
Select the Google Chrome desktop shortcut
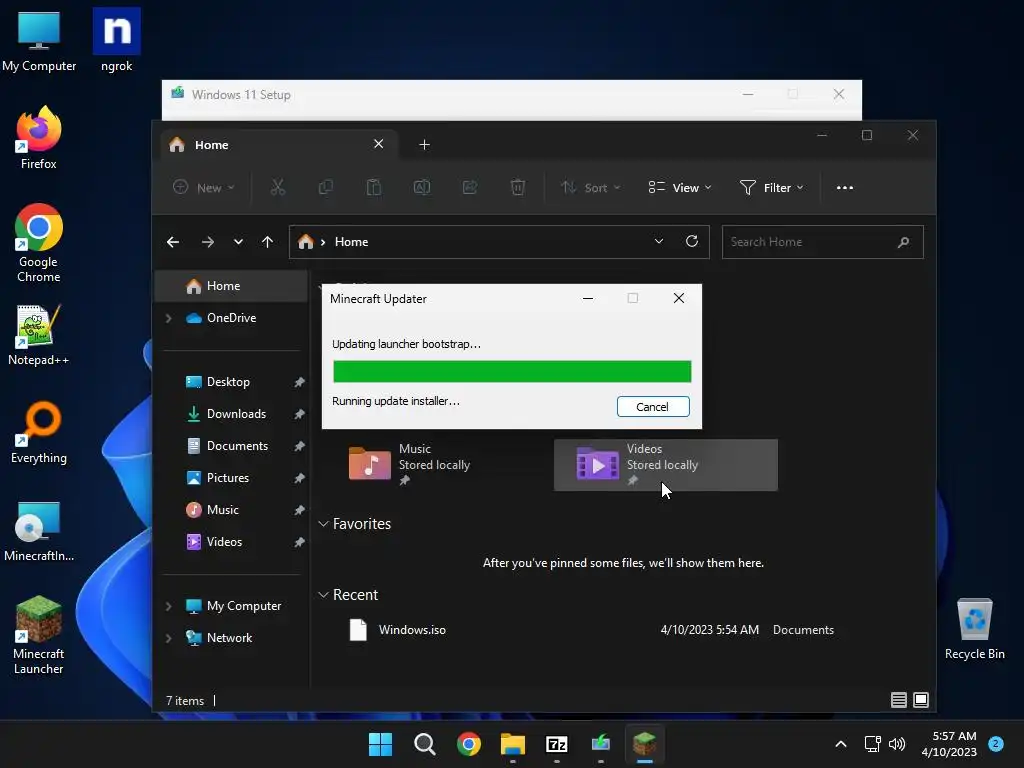click(39, 243)
